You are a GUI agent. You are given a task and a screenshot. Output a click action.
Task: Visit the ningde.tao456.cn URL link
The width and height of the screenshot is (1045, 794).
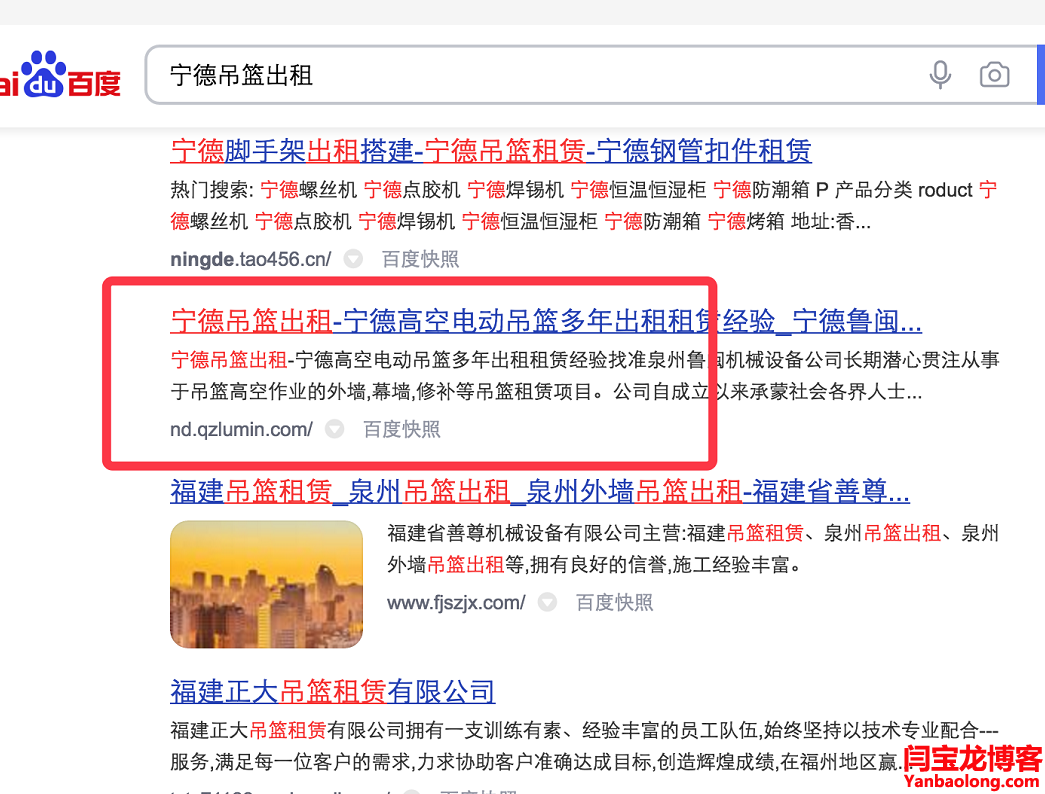click(250, 259)
